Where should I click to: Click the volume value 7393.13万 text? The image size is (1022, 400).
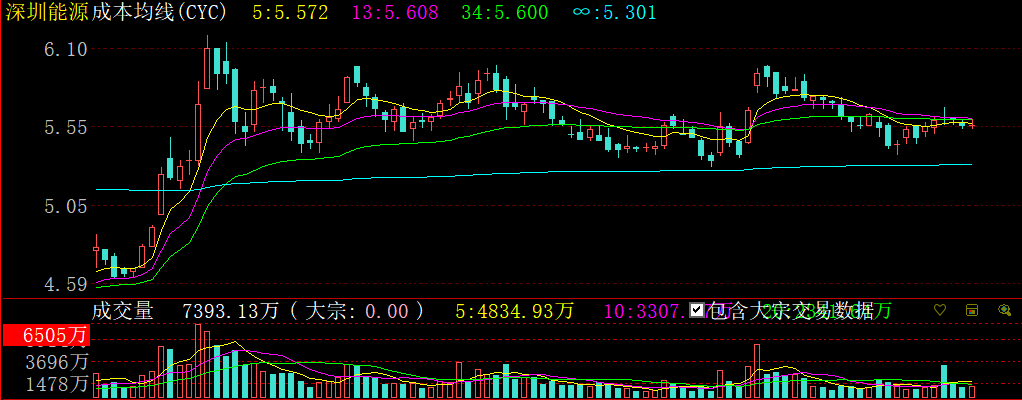click(x=231, y=311)
